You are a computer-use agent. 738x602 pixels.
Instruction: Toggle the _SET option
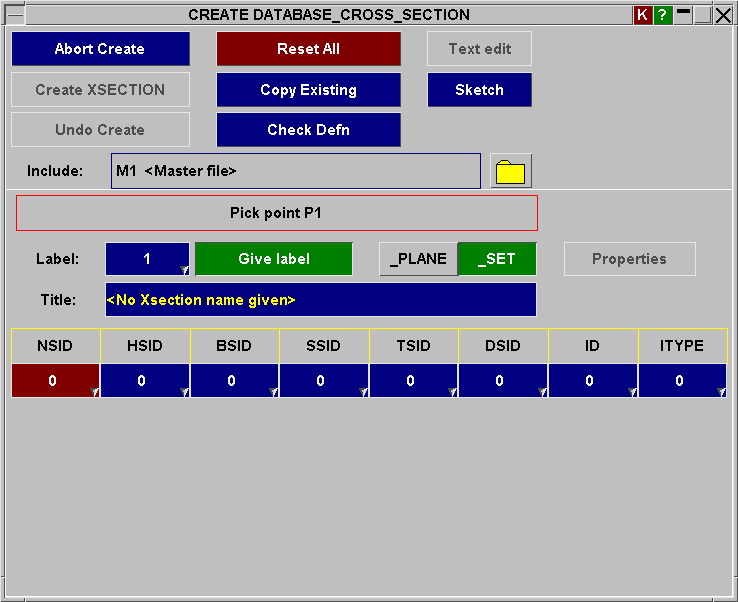point(497,259)
